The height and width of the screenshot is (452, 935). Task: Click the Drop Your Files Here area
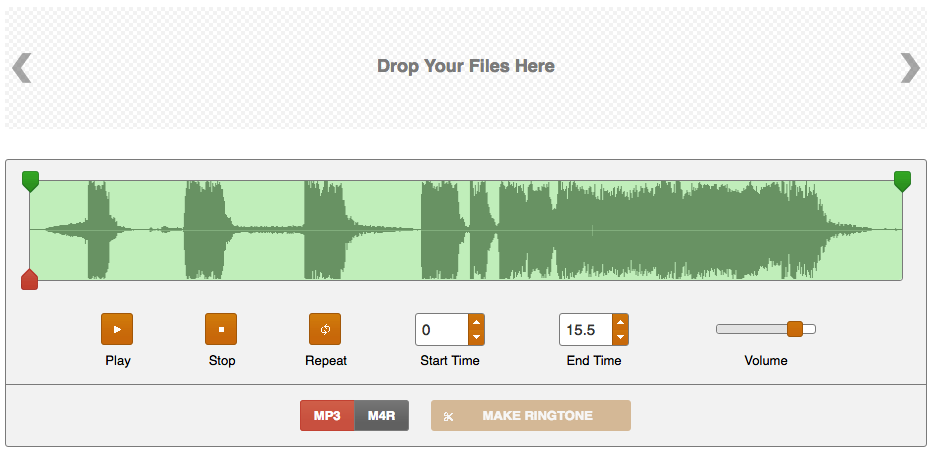point(466,67)
